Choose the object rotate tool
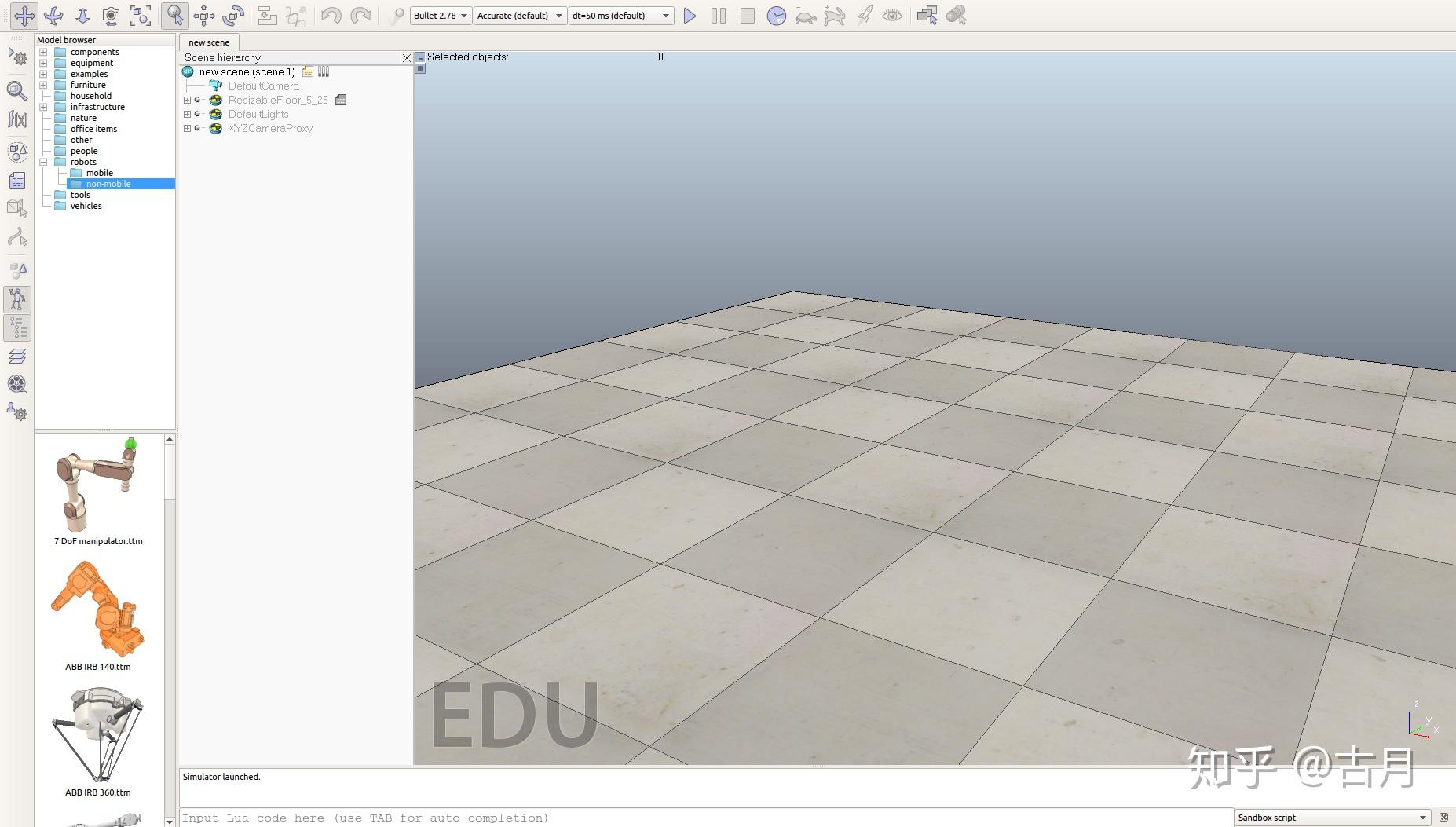Image resolution: width=1456 pixels, height=827 pixels. coord(233,16)
